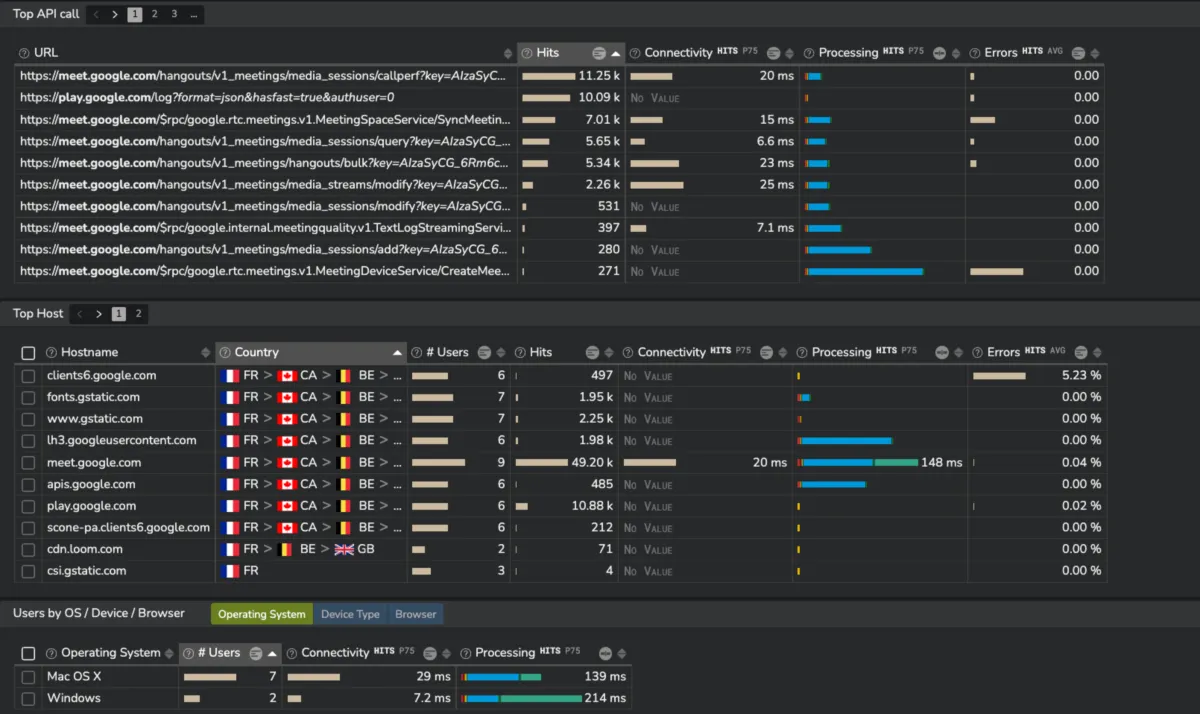Viewport: 1200px width, 714px height.
Task: Sort Top Host by # Users arrows
Action: click(501, 353)
